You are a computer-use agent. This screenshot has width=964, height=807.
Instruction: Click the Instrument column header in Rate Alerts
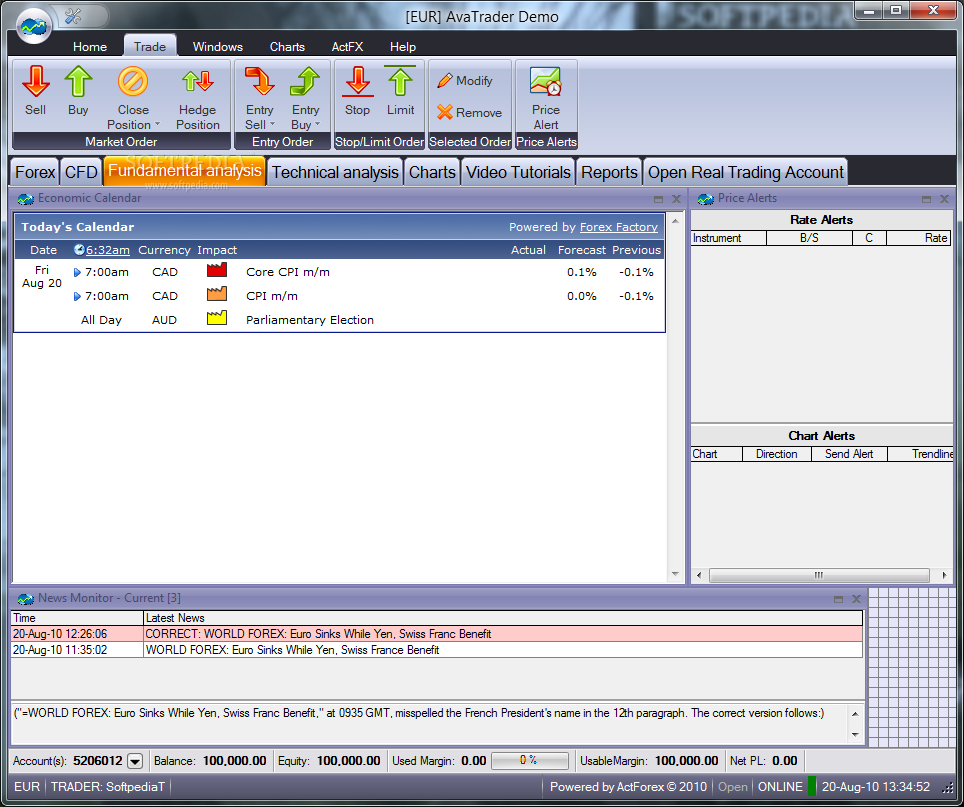(x=729, y=238)
